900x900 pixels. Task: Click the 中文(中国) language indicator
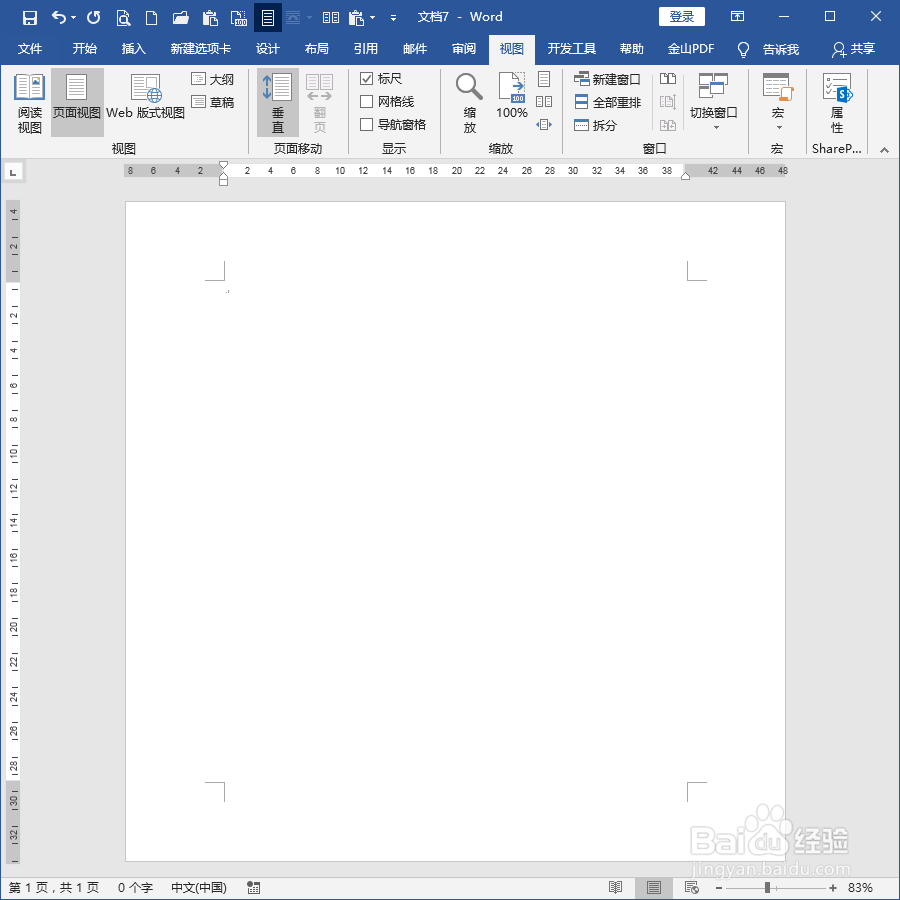click(x=199, y=887)
